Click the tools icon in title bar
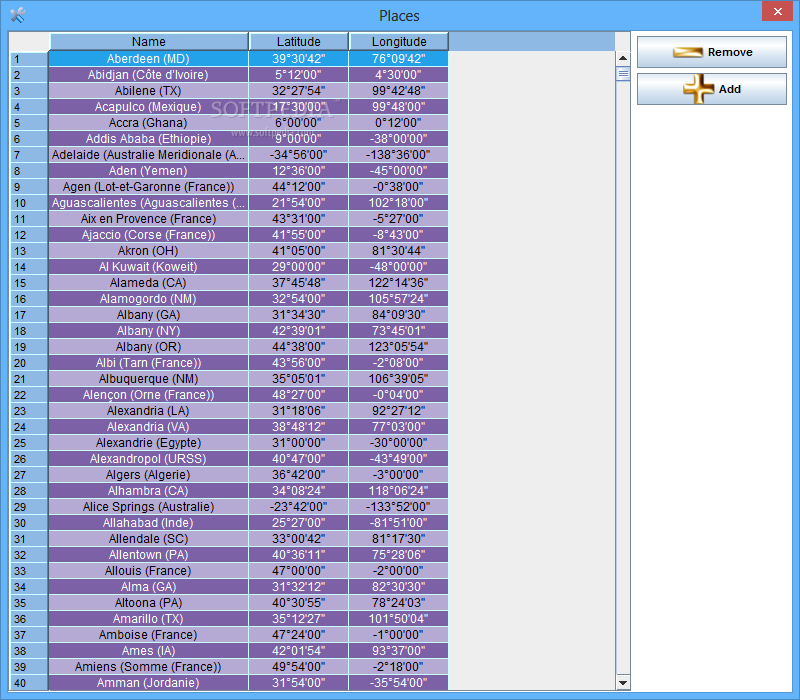This screenshot has height=700, width=800. coord(17,15)
